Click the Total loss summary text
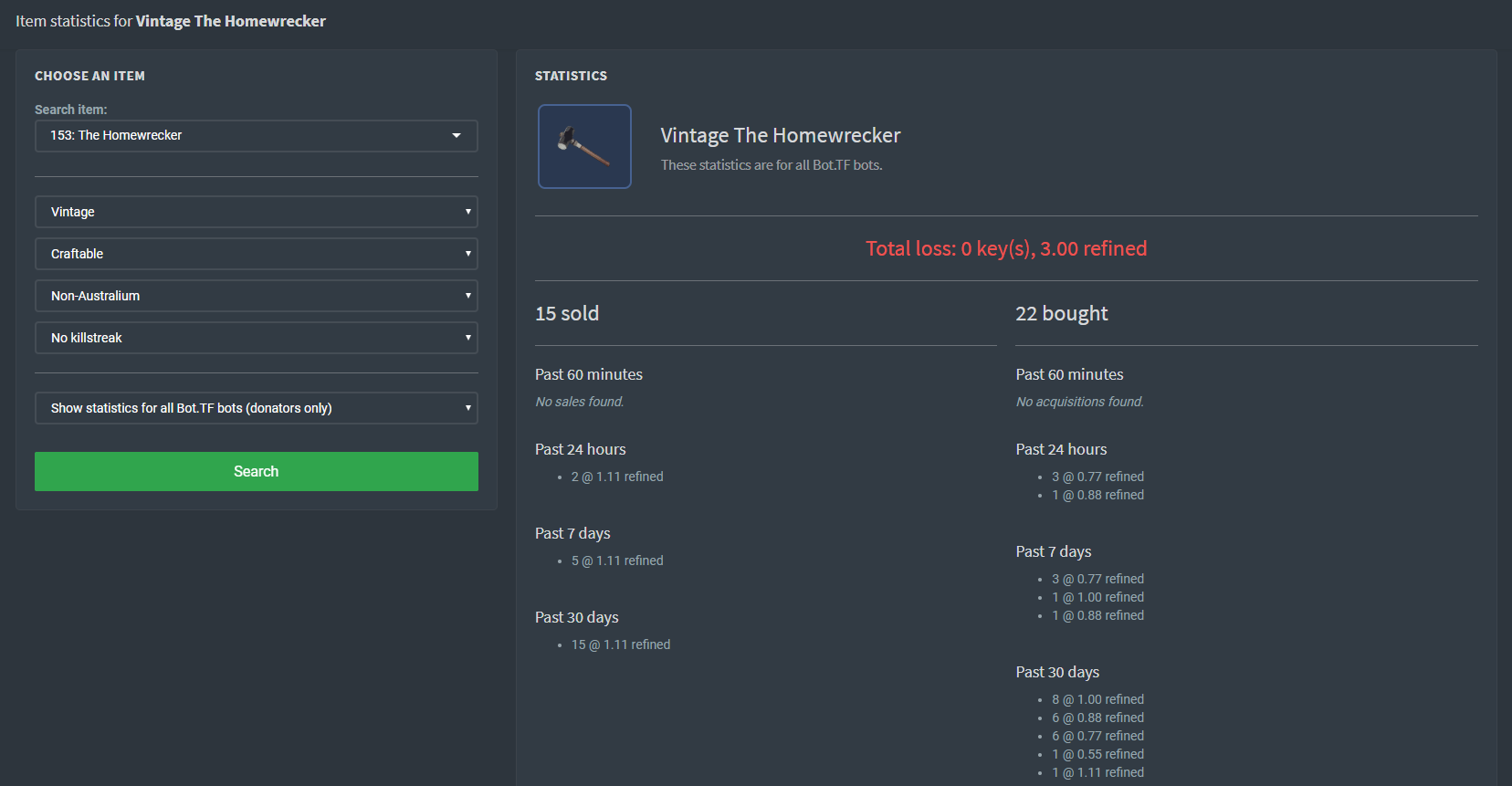 [x=1006, y=248]
